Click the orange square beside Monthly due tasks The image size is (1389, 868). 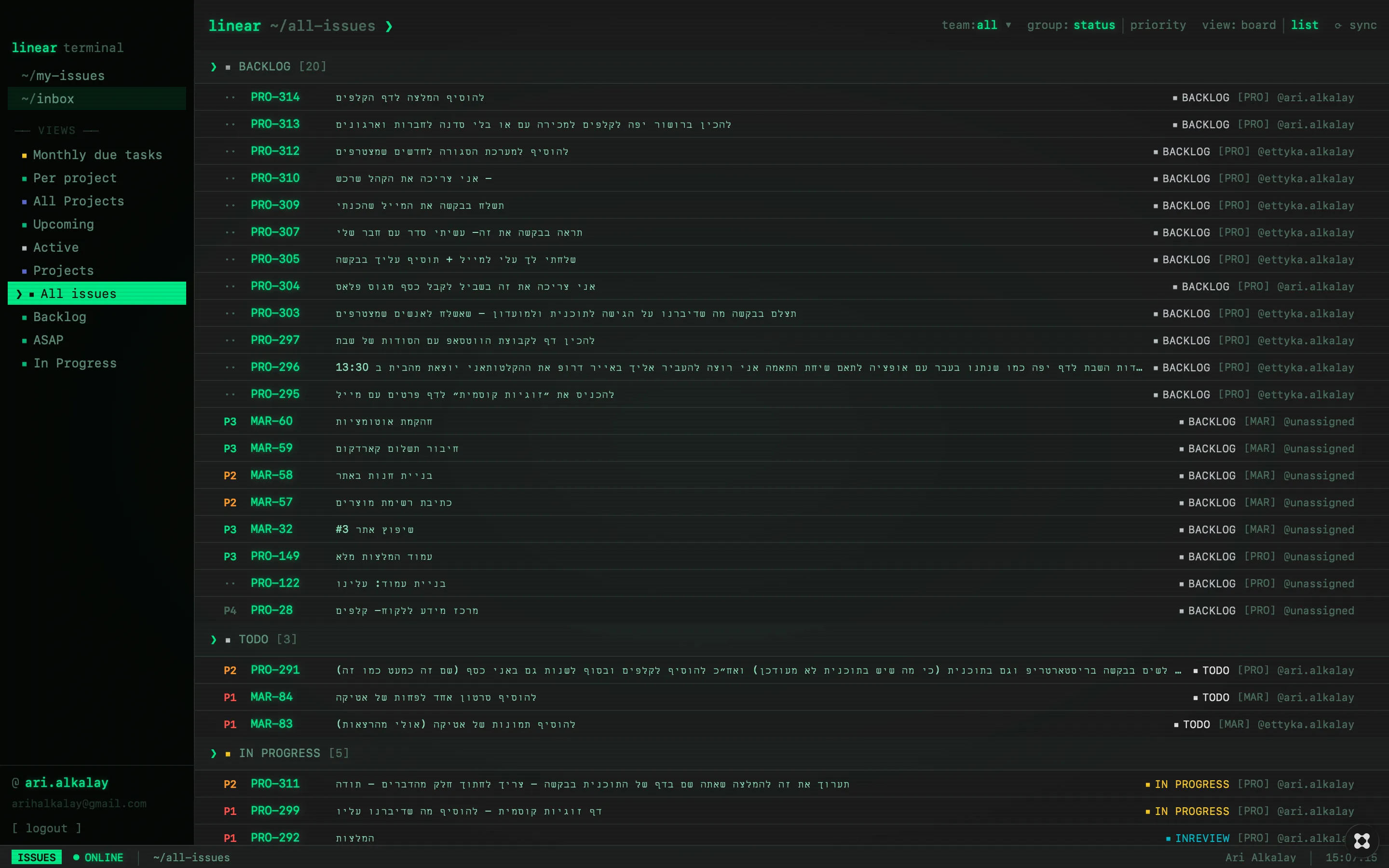(24, 156)
